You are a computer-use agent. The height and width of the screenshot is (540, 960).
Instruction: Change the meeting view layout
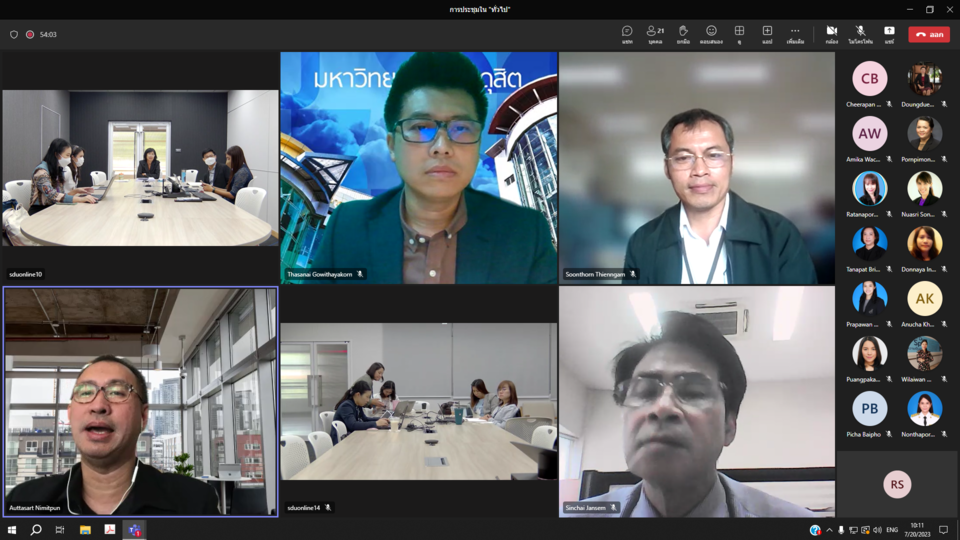(739, 33)
